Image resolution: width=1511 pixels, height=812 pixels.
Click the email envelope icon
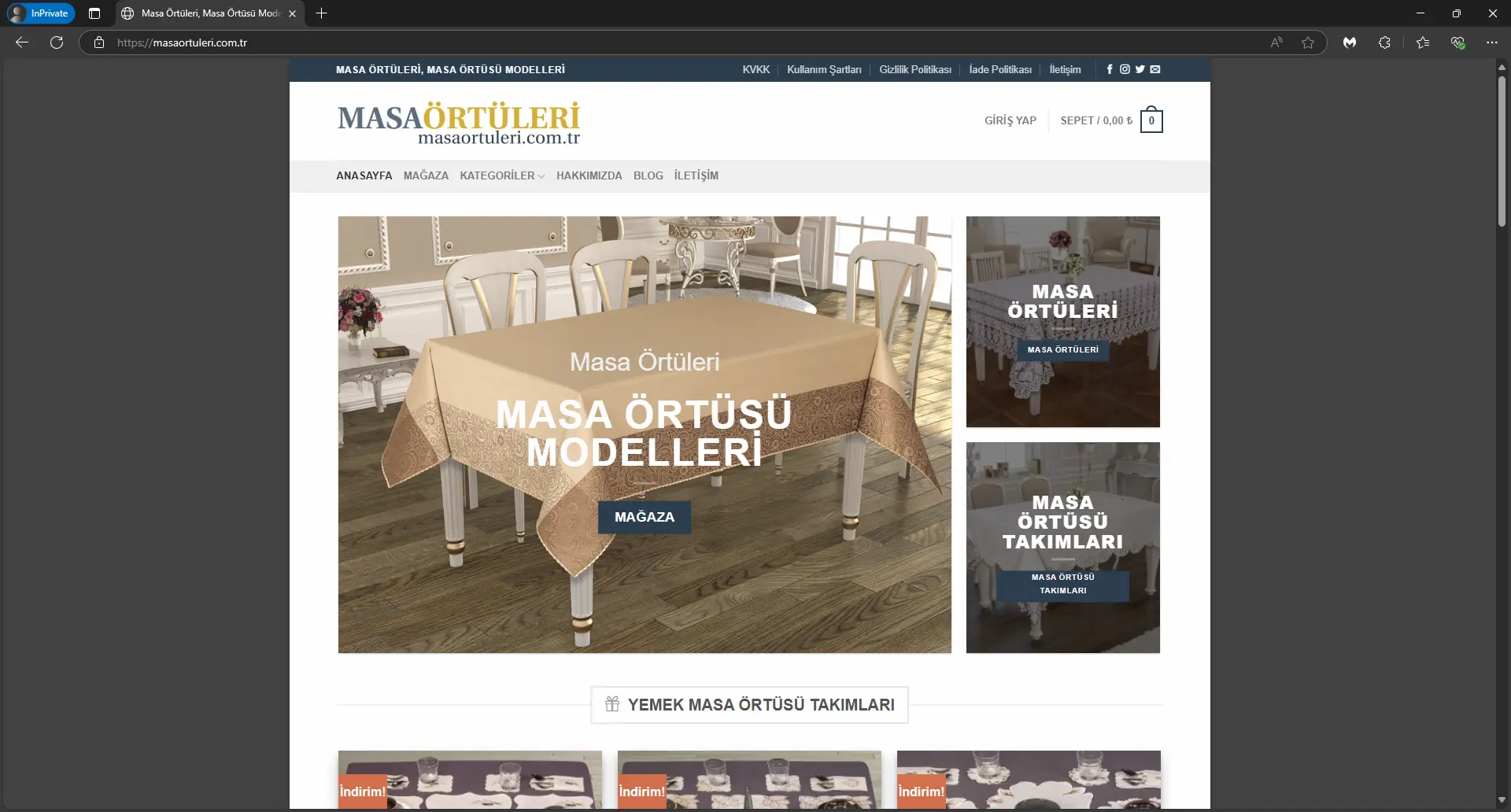click(x=1155, y=69)
